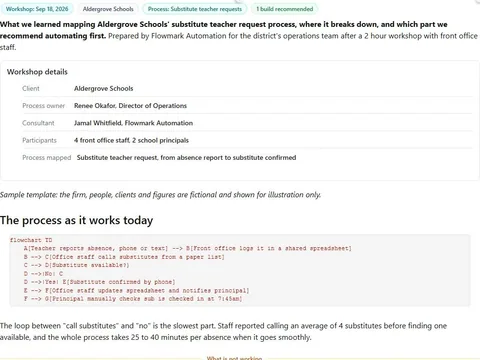
Task: Click the paragraph starting 'The loop between'
Action: coord(223,331)
